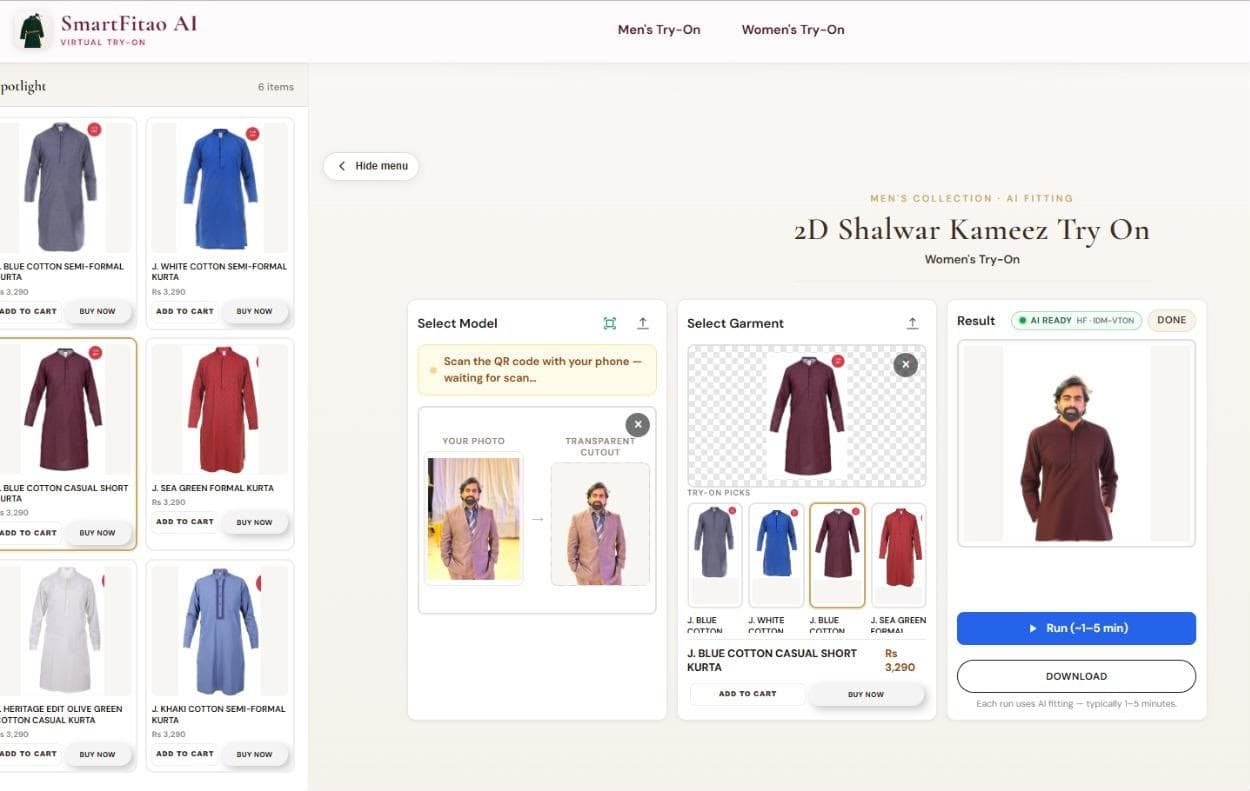The width and height of the screenshot is (1250, 791).
Task: Pick the grey-blue kurta in Try-On Picks
Action: click(x=716, y=555)
